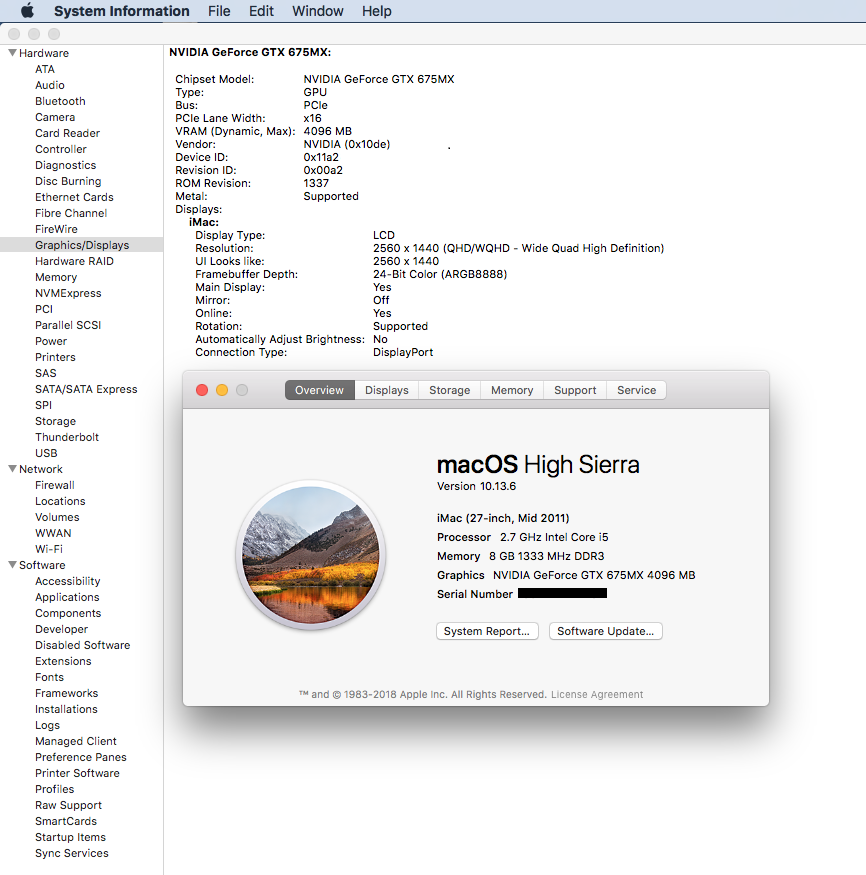Viewport: 866px width, 875px height.
Task: Select Applications under Software
Action: tap(67, 597)
